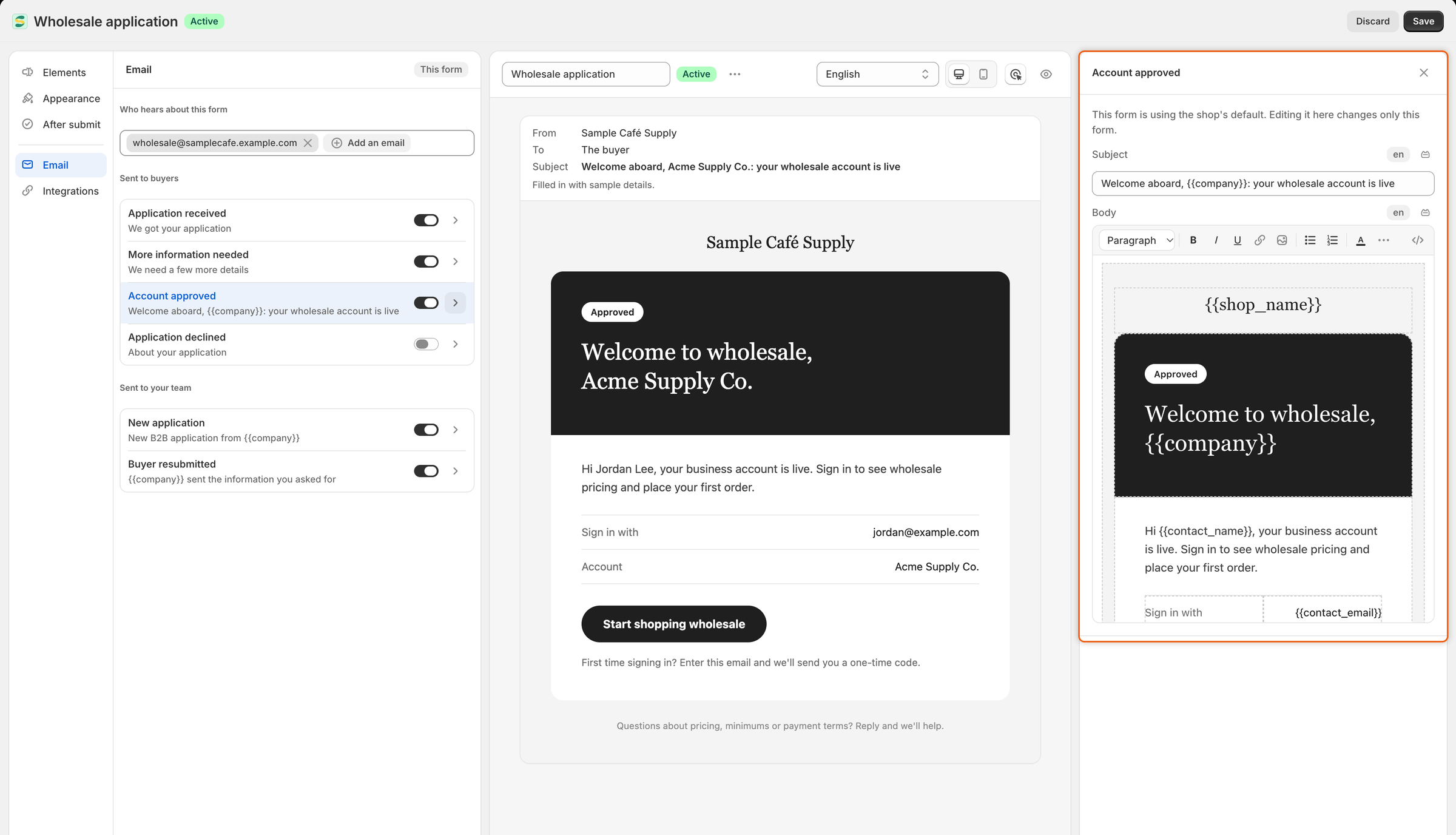Click the app logo beside Wholesale application title
The image size is (1456, 835).
pos(20,21)
